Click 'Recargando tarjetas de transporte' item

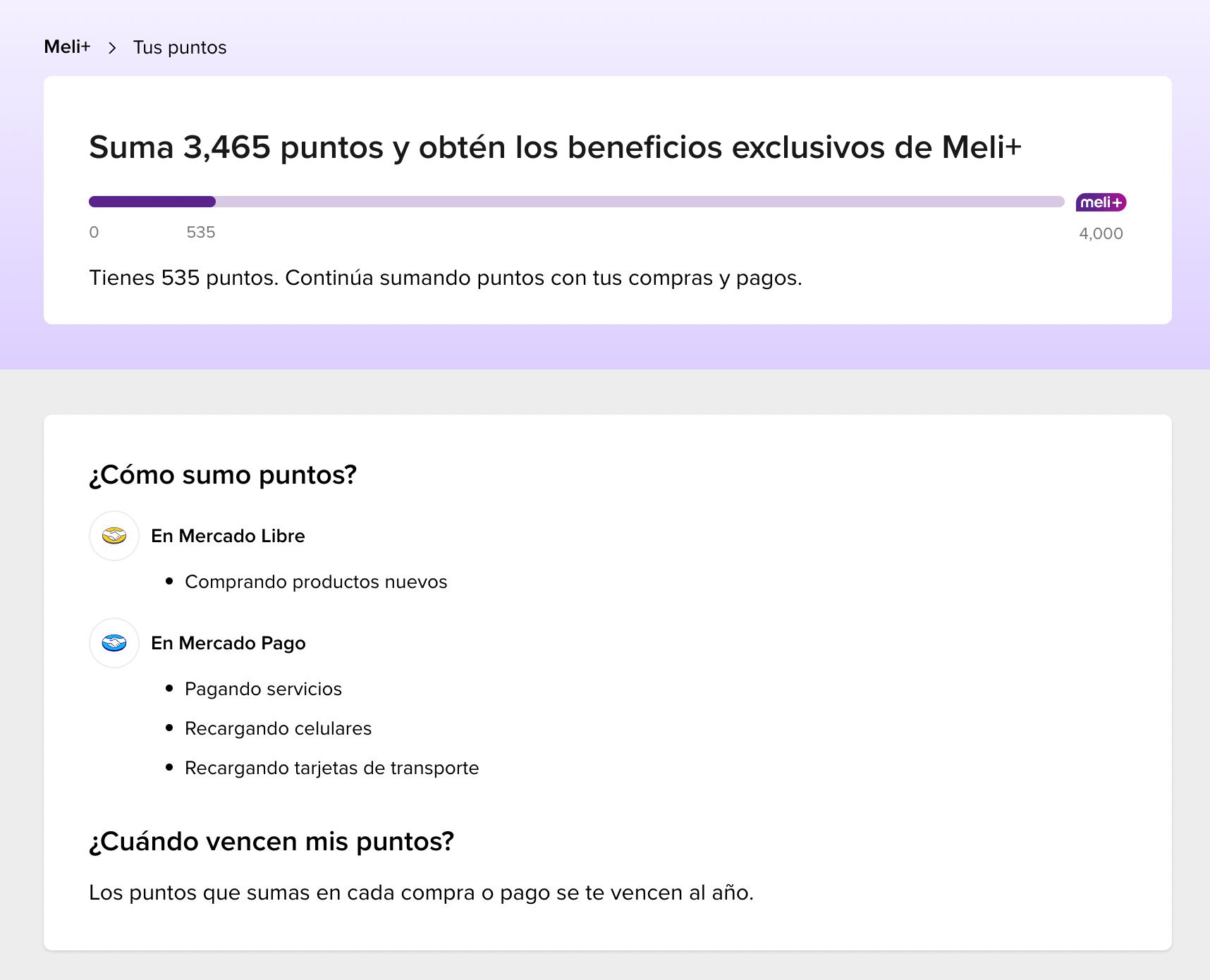point(331,768)
